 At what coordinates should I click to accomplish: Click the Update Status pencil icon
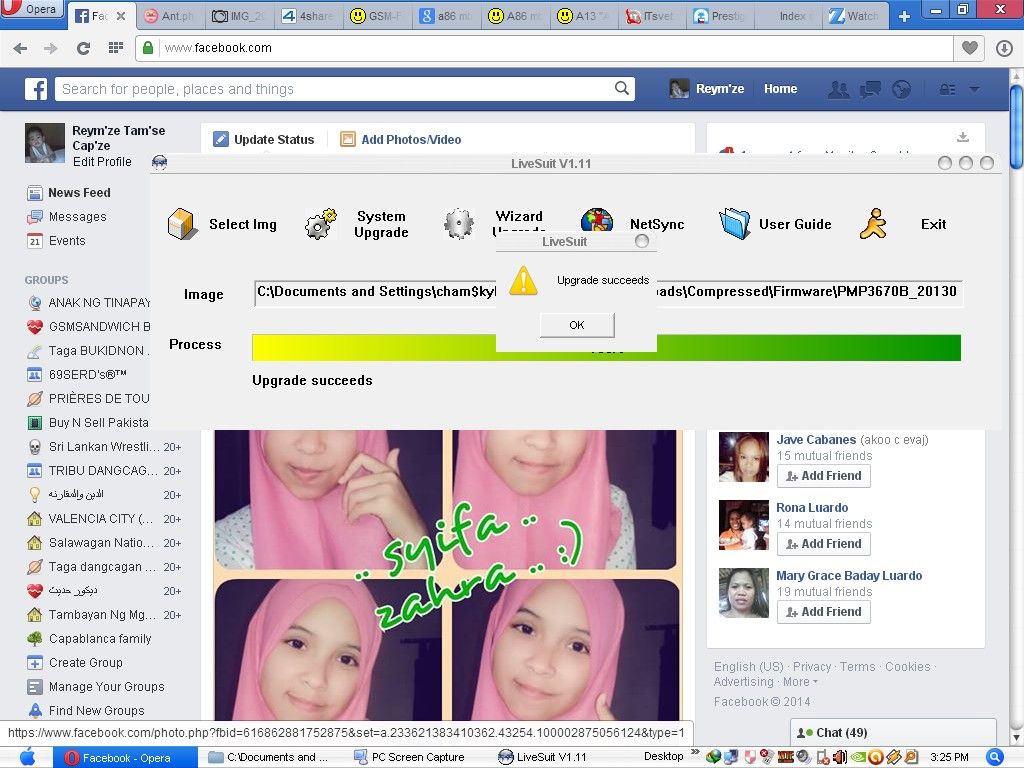coord(221,139)
